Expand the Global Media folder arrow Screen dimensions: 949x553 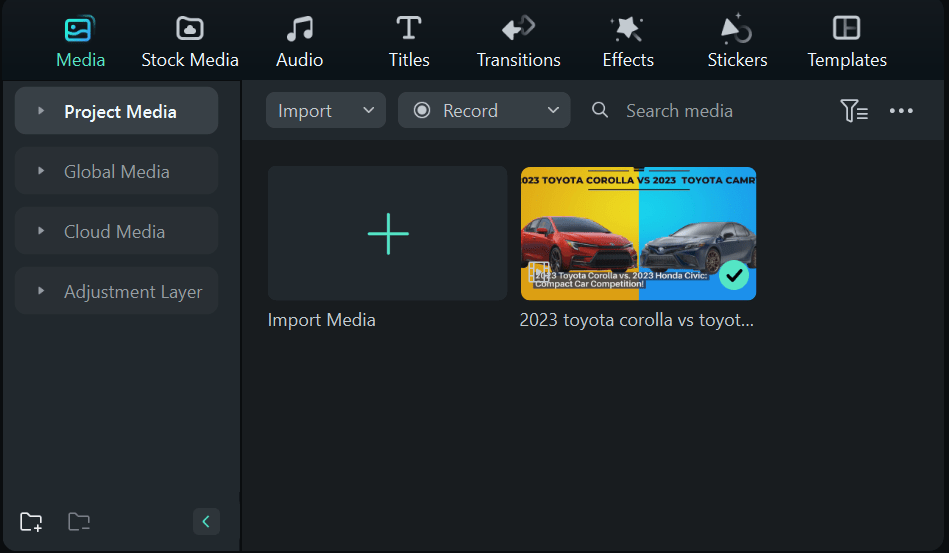(41, 171)
